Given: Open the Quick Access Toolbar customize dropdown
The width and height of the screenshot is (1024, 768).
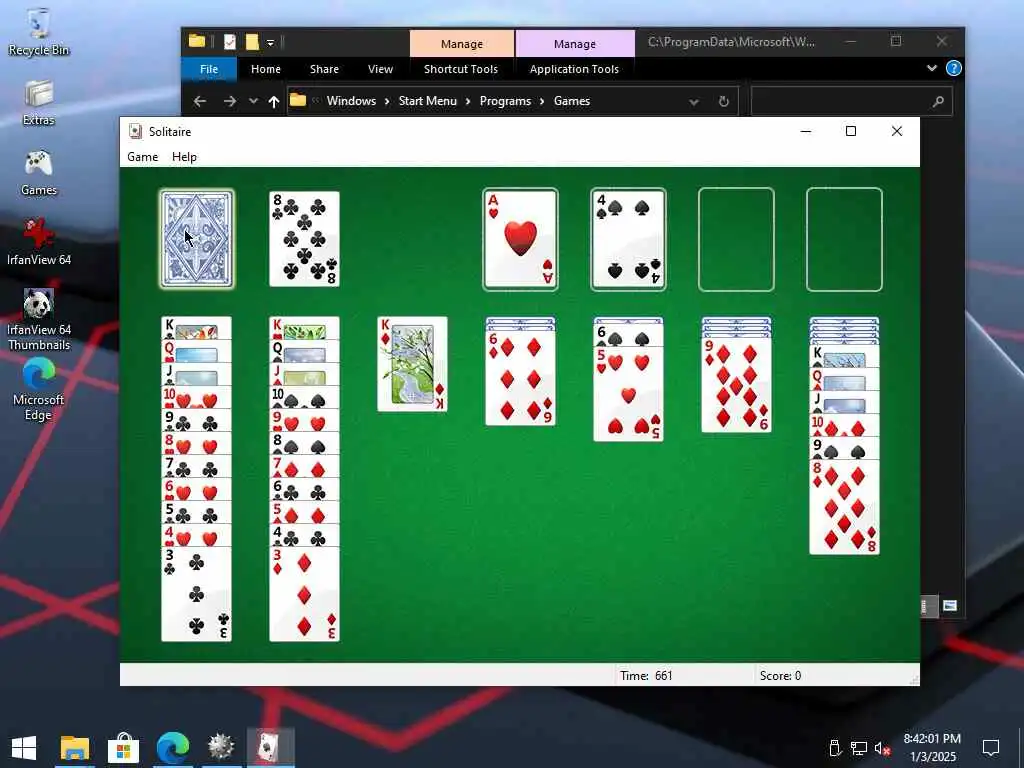Looking at the screenshot, I should point(270,43).
